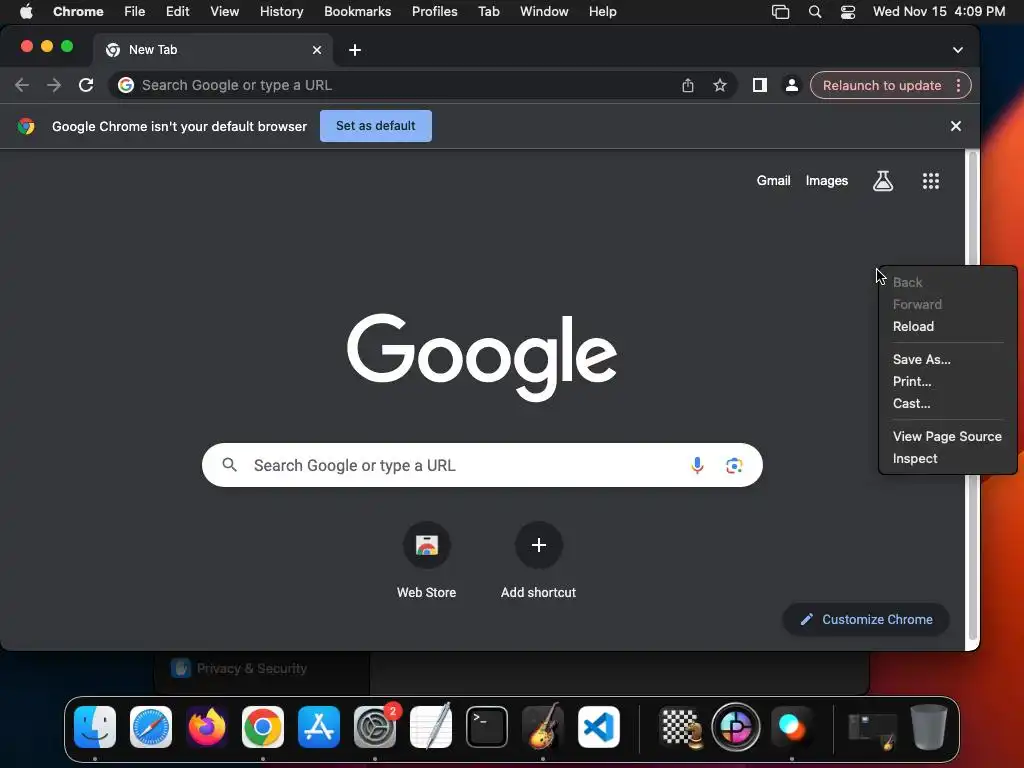Open Chrome three-dot menu
Image resolution: width=1024 pixels, height=768 pixels.
pyautogui.click(x=958, y=86)
